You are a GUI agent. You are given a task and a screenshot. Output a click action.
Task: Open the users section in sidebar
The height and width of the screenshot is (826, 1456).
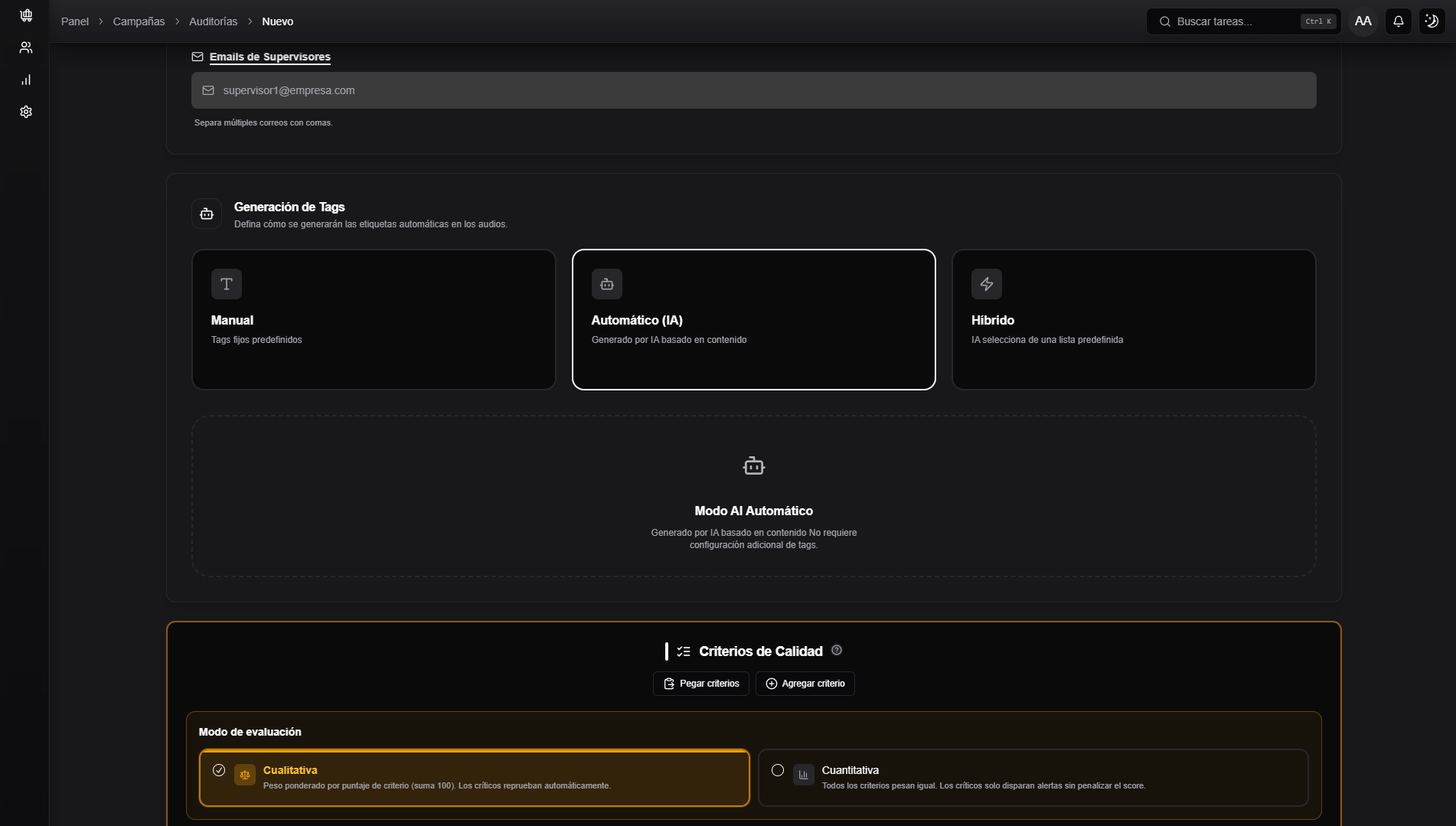coord(26,47)
